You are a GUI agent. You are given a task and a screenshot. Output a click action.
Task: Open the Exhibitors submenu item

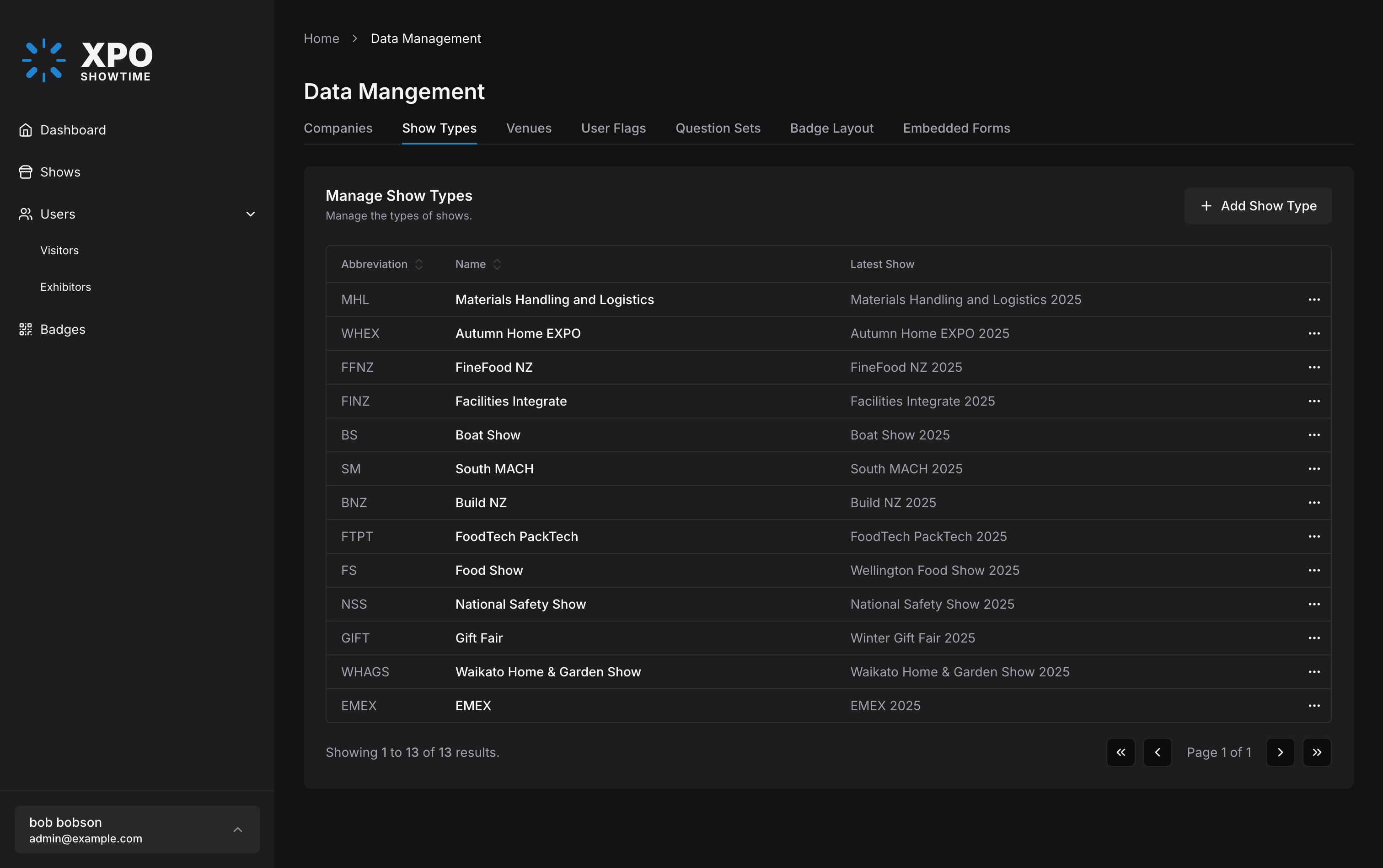[x=65, y=287]
